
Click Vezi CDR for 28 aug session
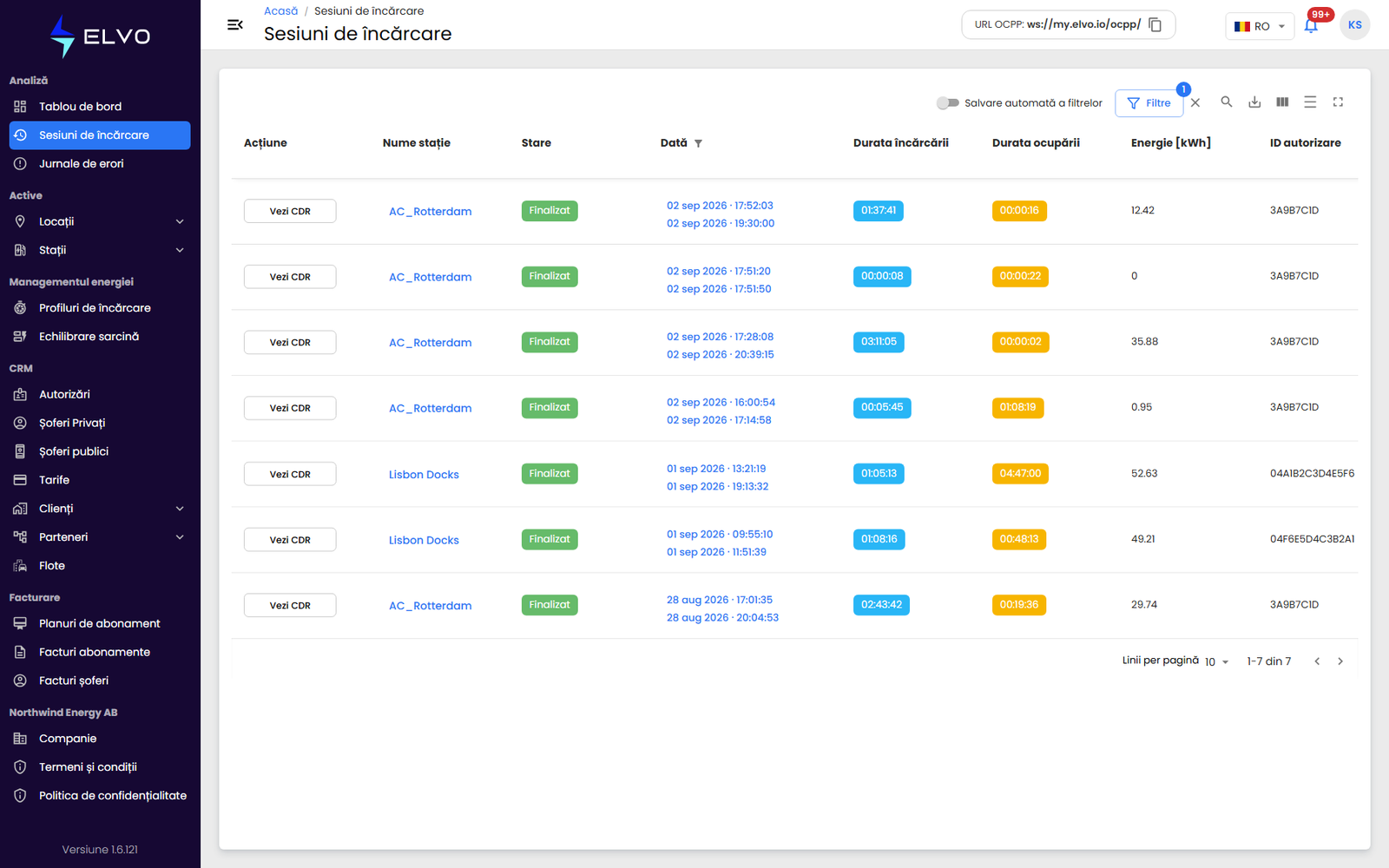[x=290, y=605]
